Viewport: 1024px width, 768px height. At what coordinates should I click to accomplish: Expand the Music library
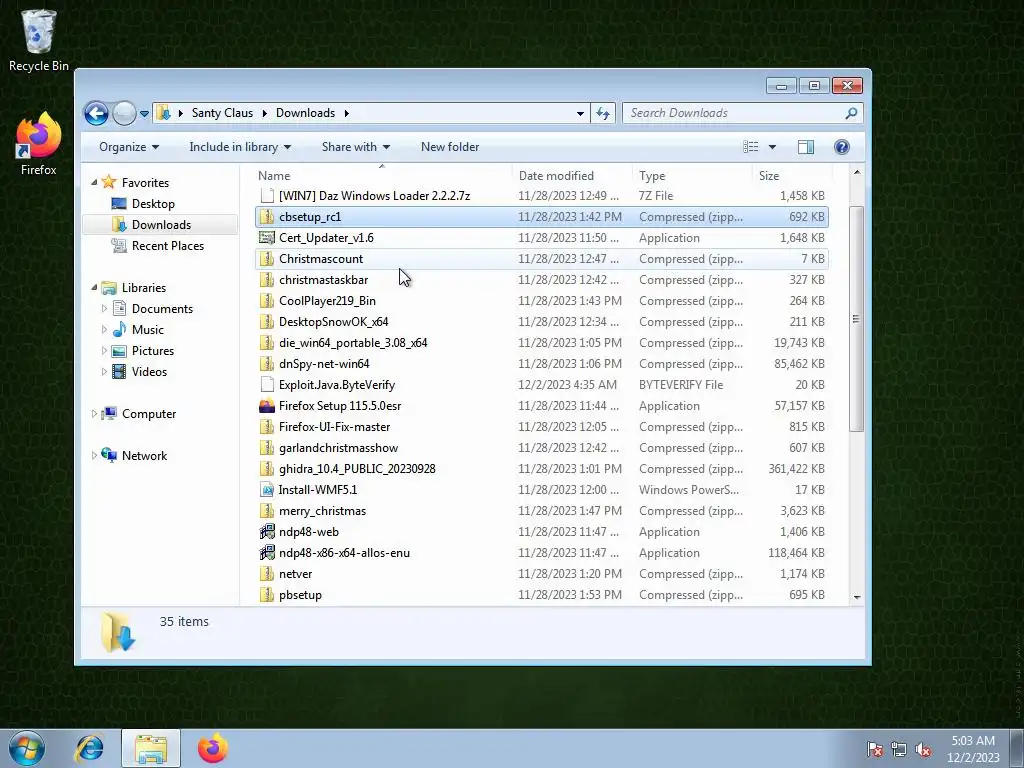point(104,329)
